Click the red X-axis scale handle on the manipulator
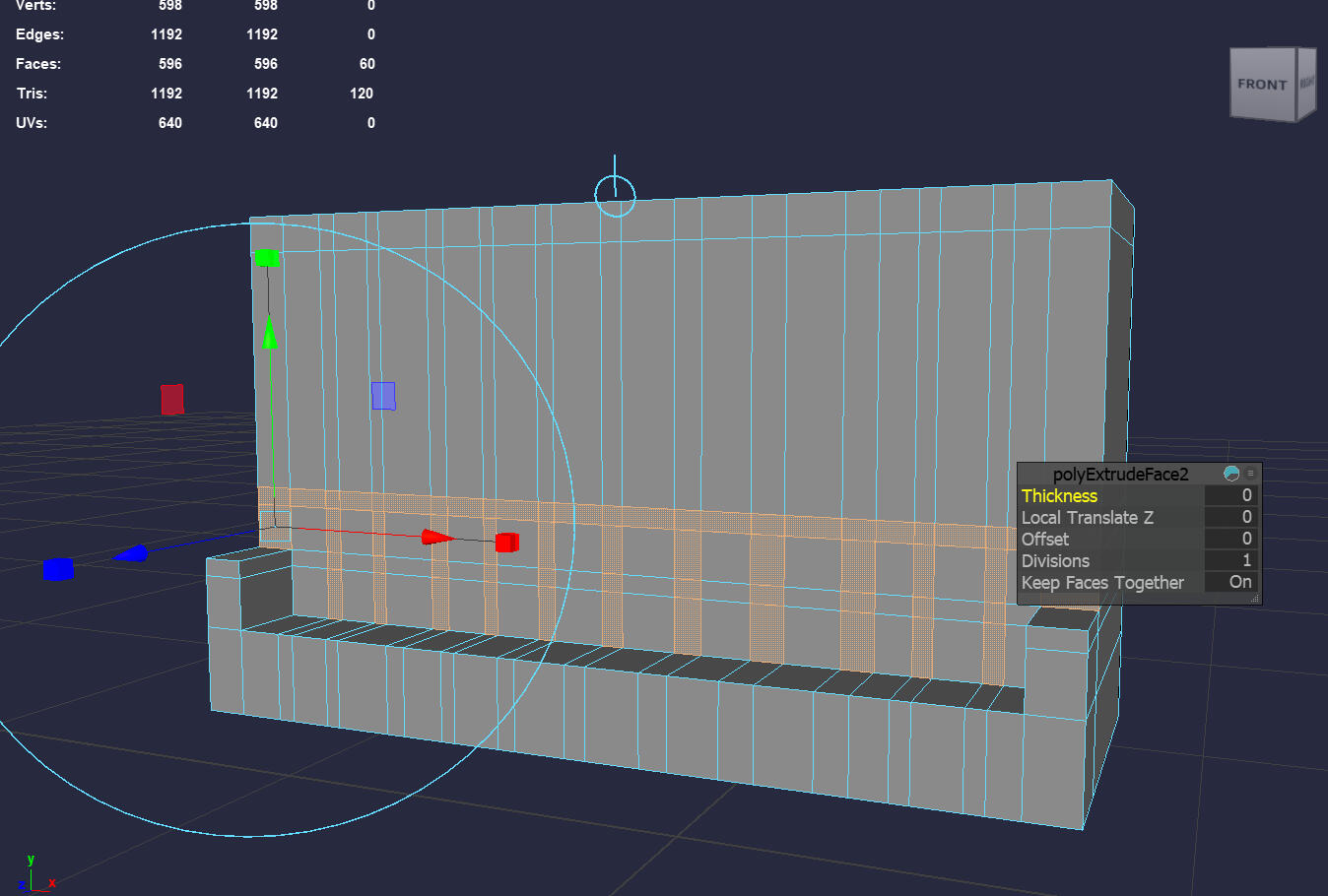1328x896 pixels. pos(506,543)
